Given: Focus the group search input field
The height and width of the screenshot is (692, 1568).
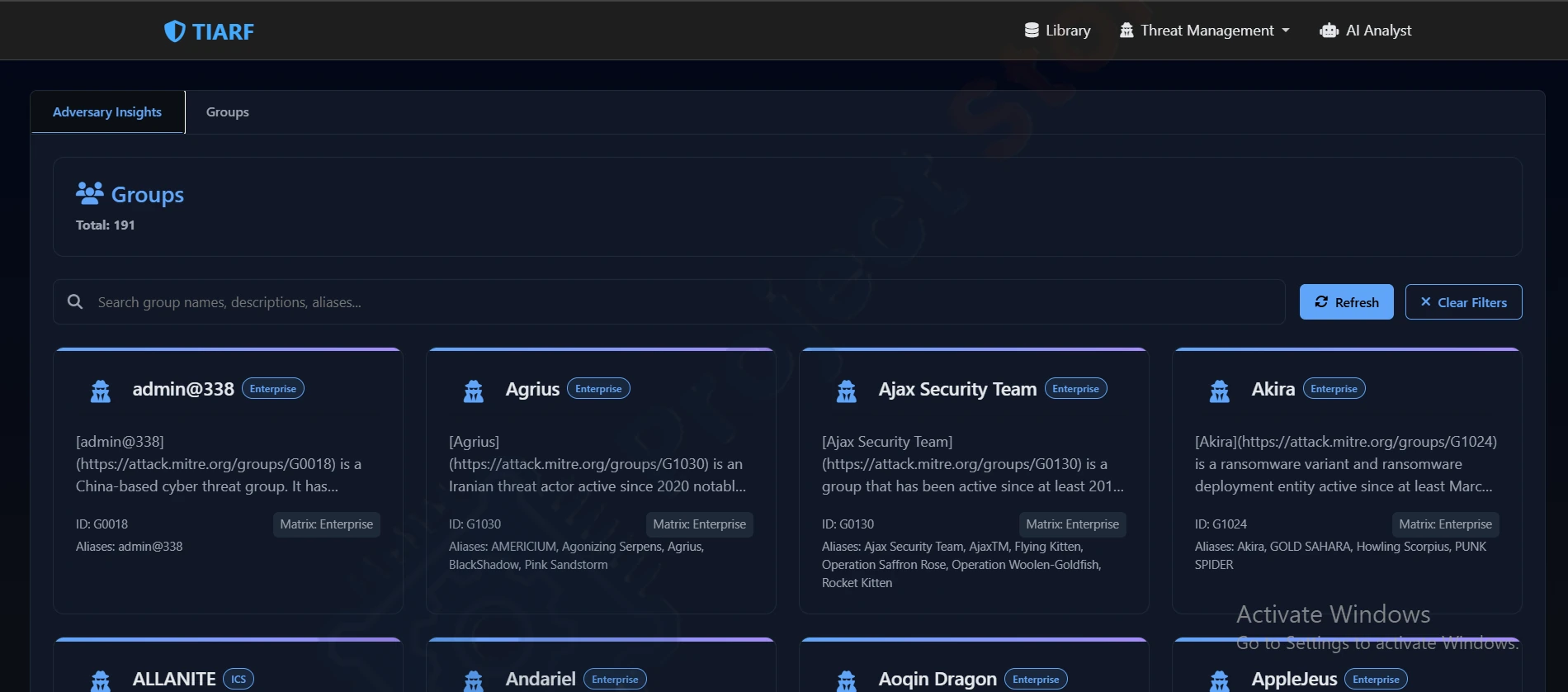Looking at the screenshot, I should point(669,302).
